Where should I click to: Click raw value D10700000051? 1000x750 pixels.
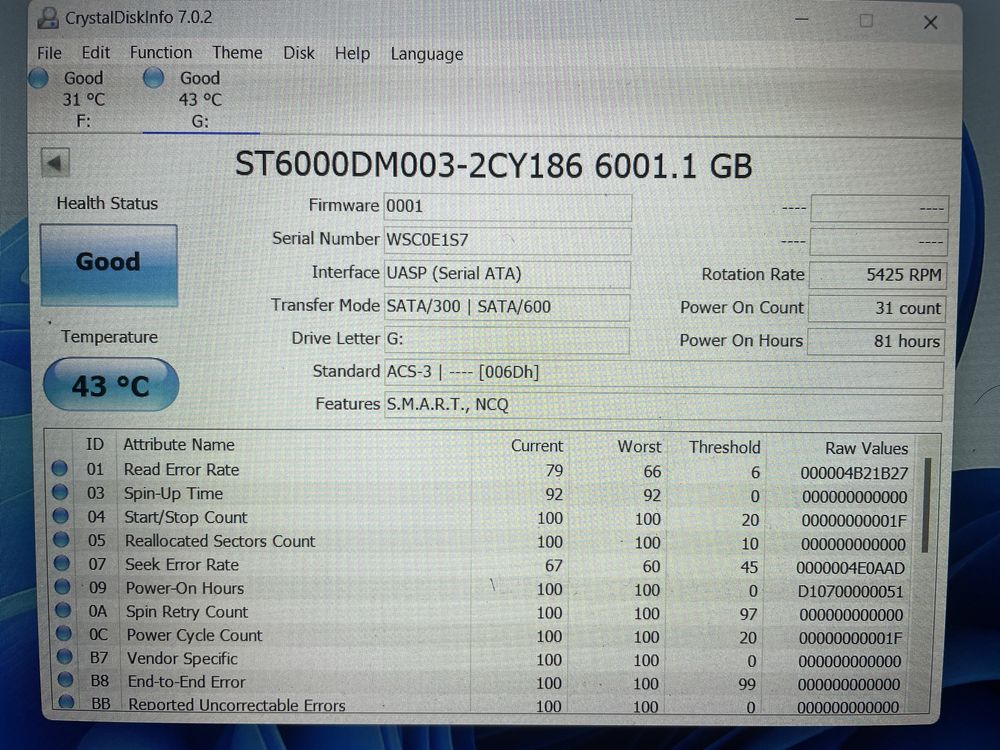coord(850,591)
